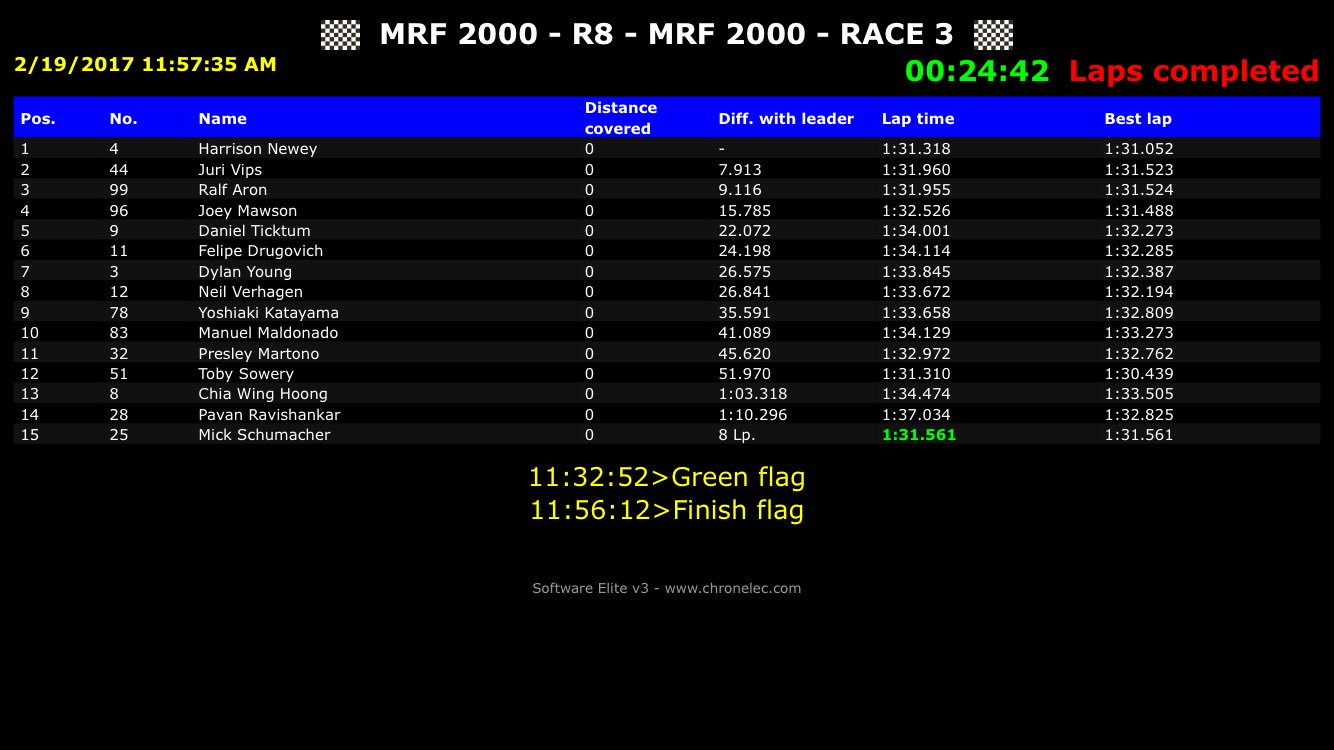This screenshot has width=1334, height=750.
Task: Click the red Laps completed status
Action: [1194, 71]
